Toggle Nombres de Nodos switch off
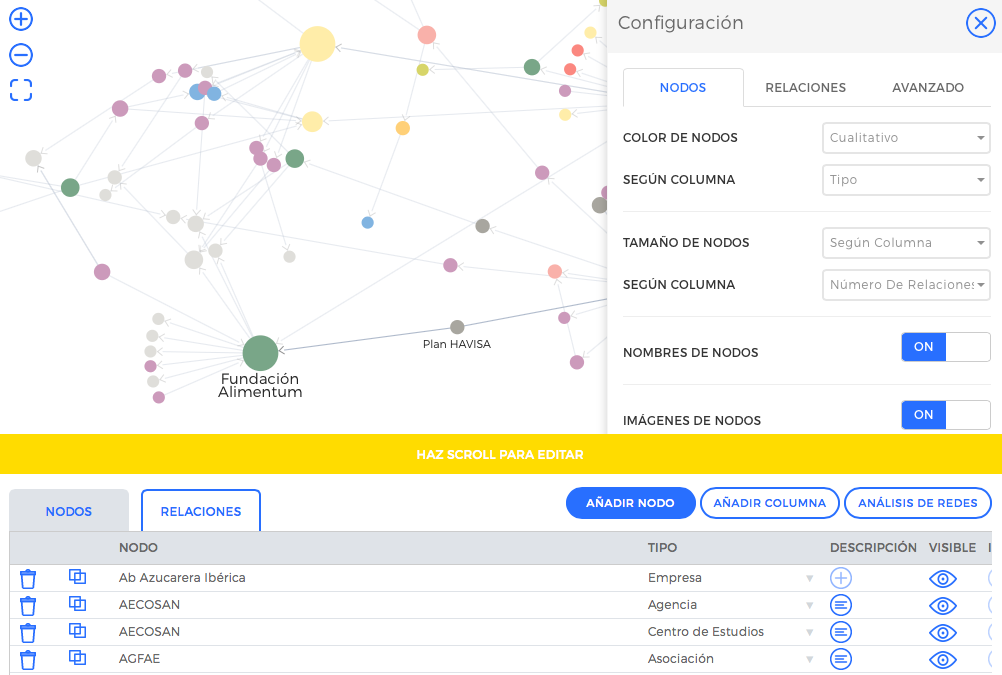 point(945,347)
